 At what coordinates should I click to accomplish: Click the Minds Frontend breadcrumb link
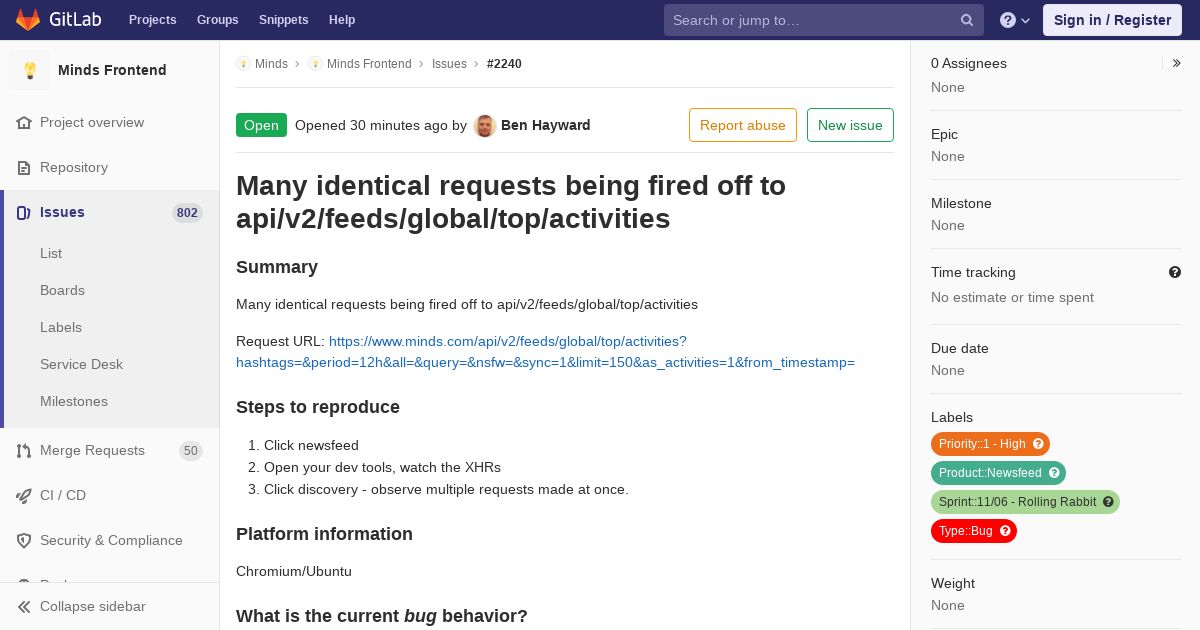click(369, 64)
